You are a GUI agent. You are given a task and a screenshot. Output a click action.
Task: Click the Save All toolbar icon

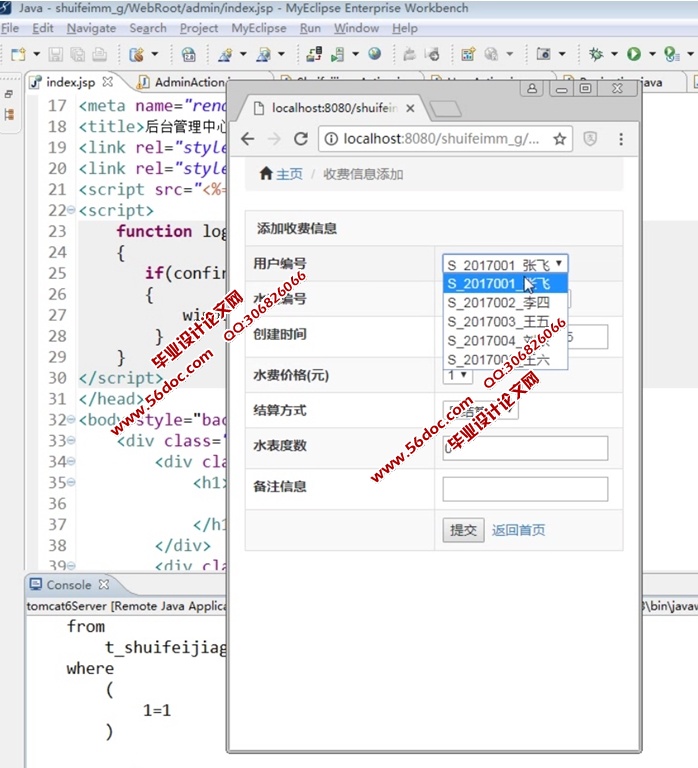click(x=77, y=54)
